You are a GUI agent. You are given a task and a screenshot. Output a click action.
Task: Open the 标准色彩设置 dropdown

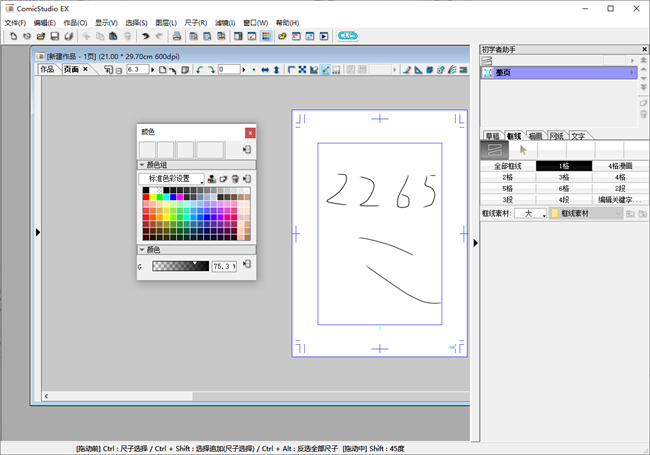pyautogui.click(x=171, y=179)
